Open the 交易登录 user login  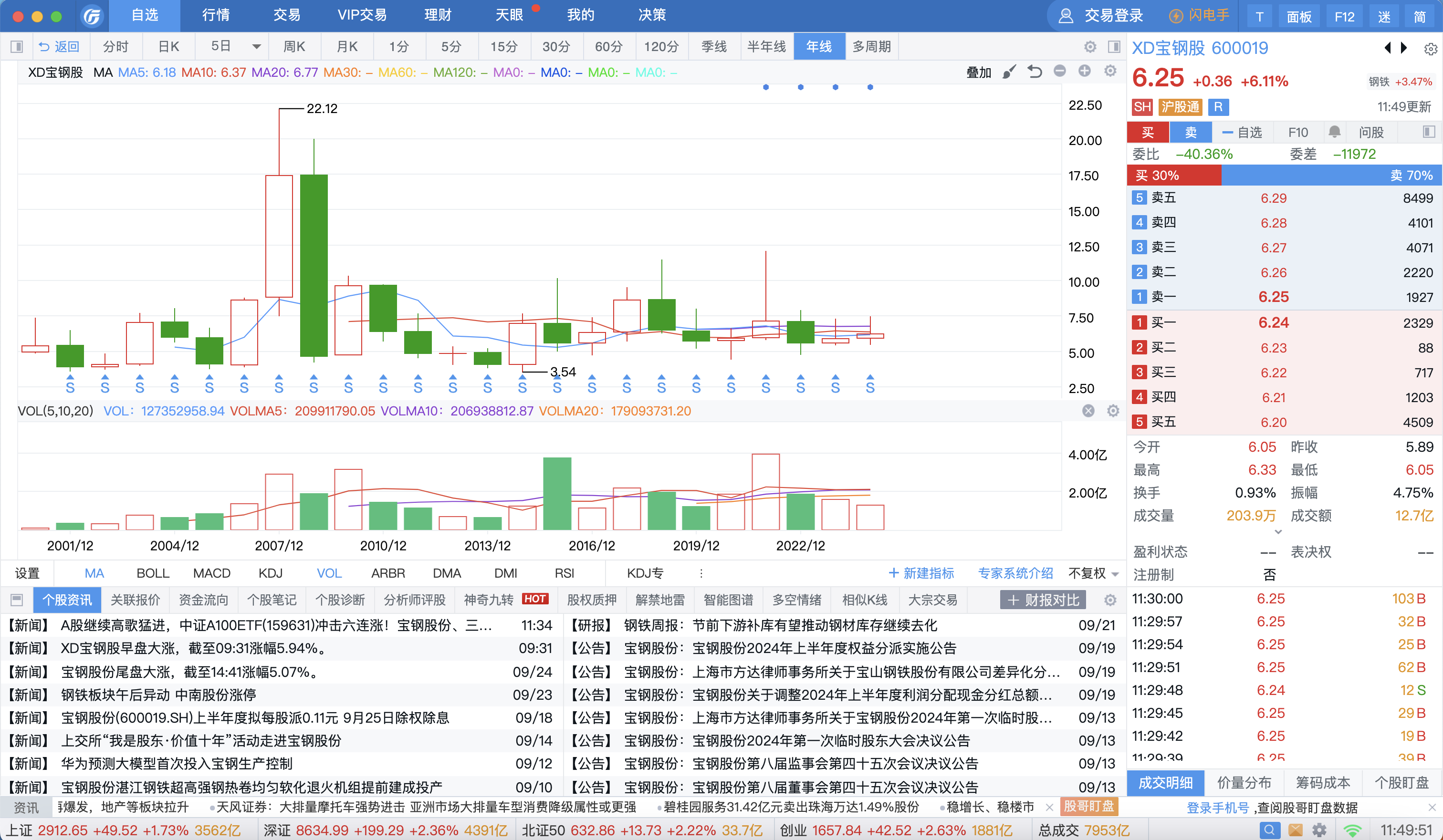tap(1100, 15)
